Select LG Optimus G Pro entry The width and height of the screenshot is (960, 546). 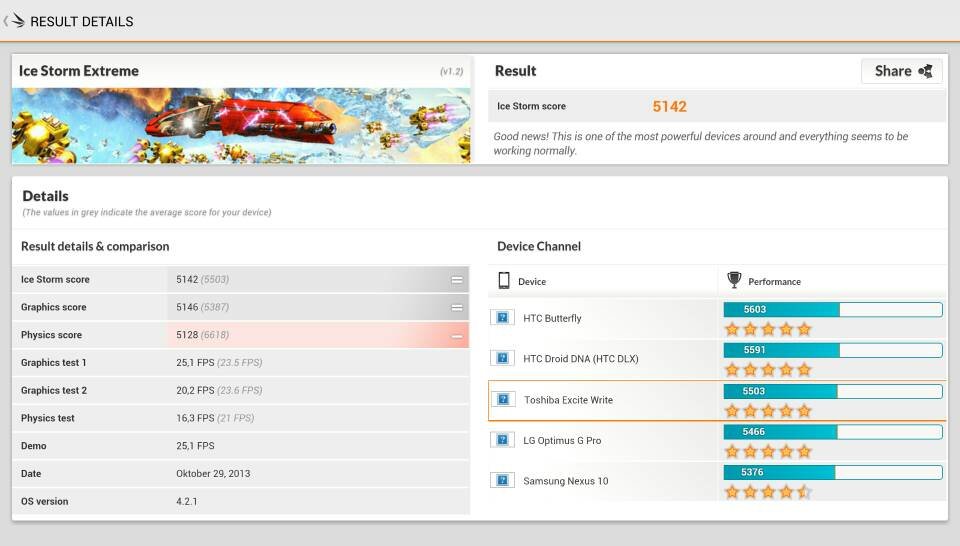[x=562, y=440]
